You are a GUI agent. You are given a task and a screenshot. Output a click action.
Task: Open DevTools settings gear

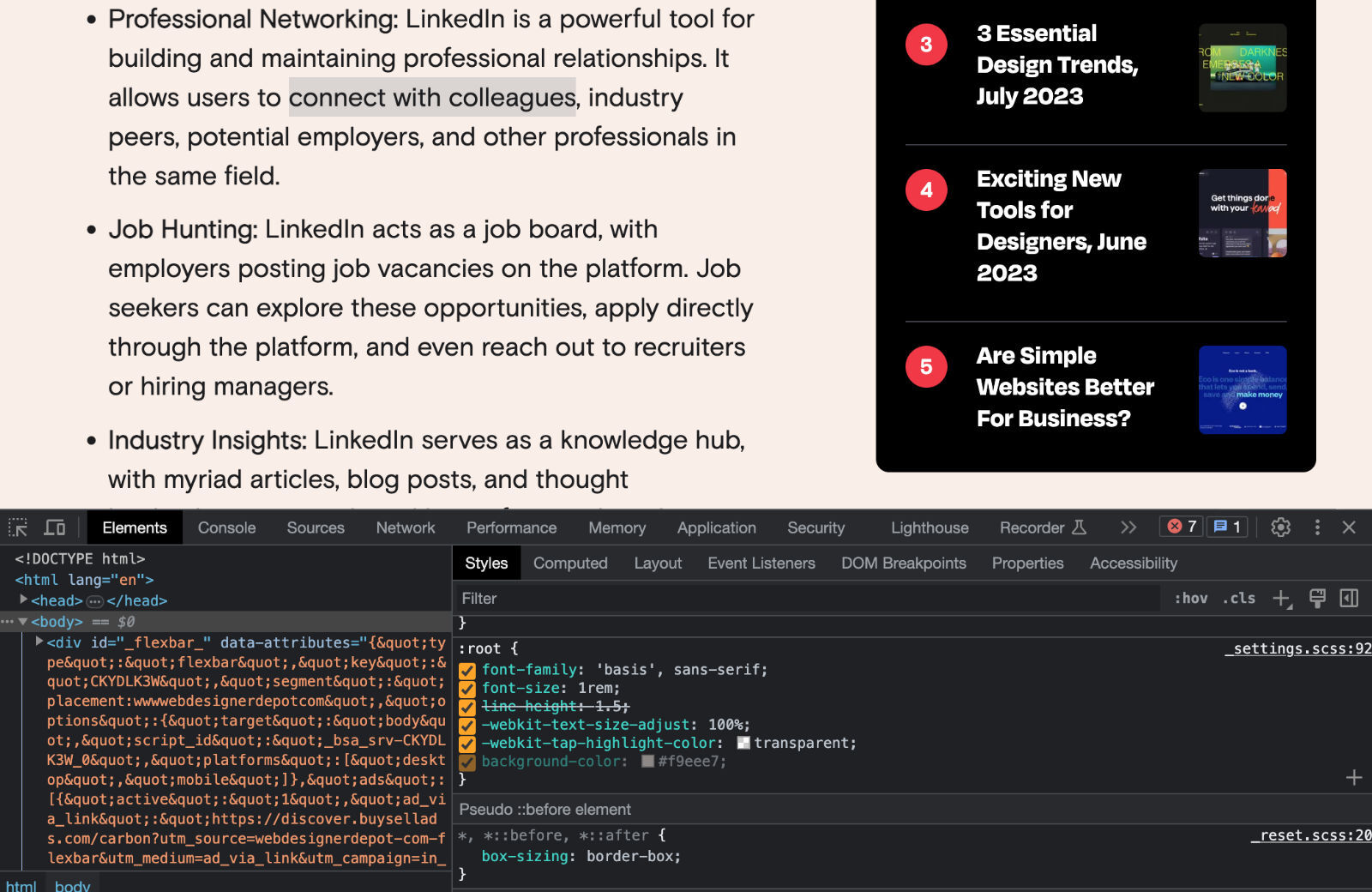point(1280,527)
